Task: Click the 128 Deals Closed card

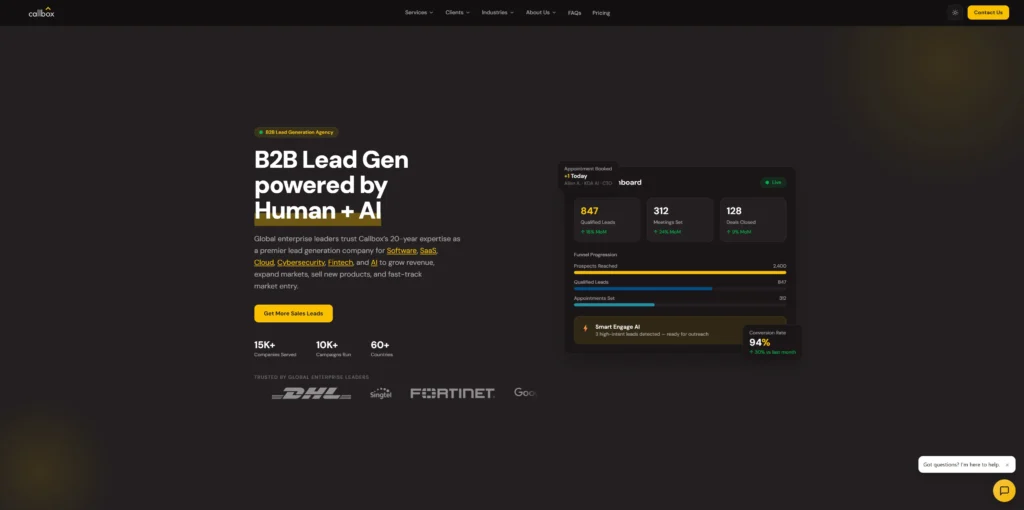Action: tap(753, 220)
